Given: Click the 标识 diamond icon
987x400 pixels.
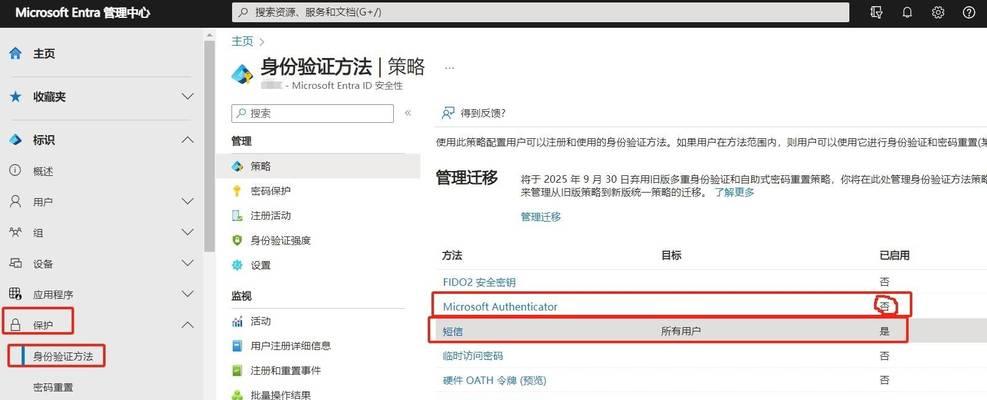Looking at the screenshot, I should [x=16, y=140].
